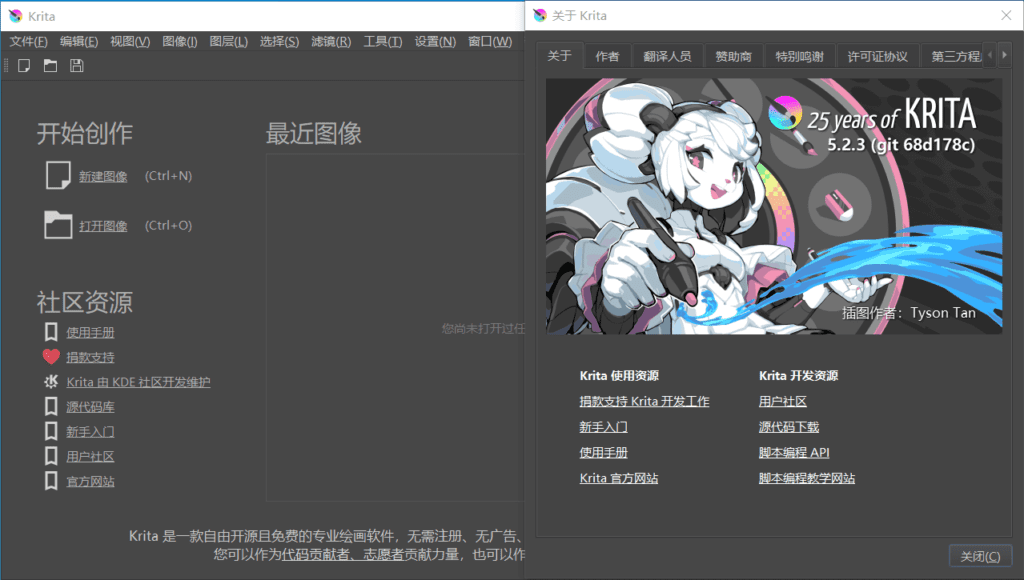Switch to the 作者 tab

point(607,57)
